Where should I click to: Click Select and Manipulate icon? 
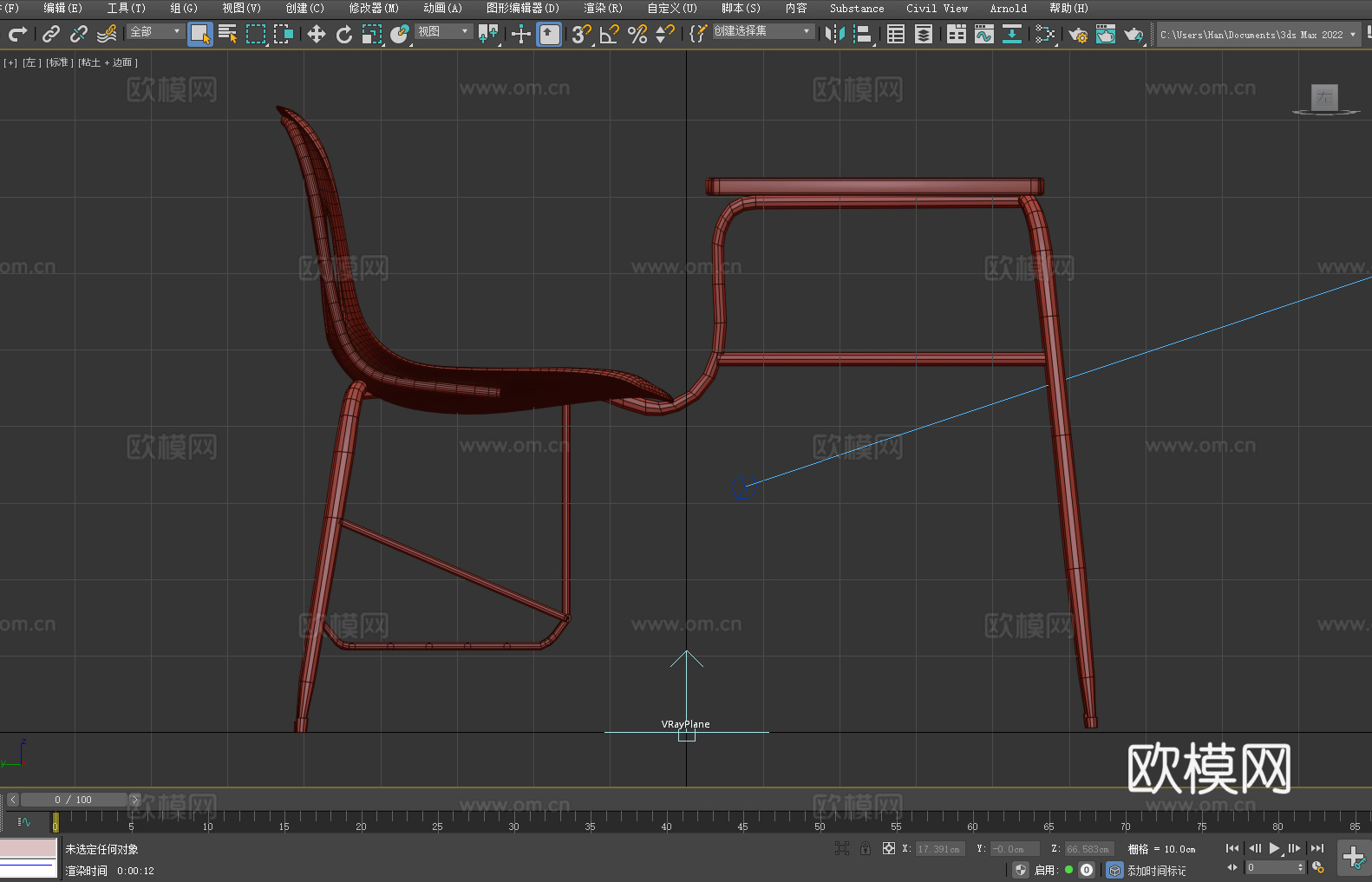[521, 34]
